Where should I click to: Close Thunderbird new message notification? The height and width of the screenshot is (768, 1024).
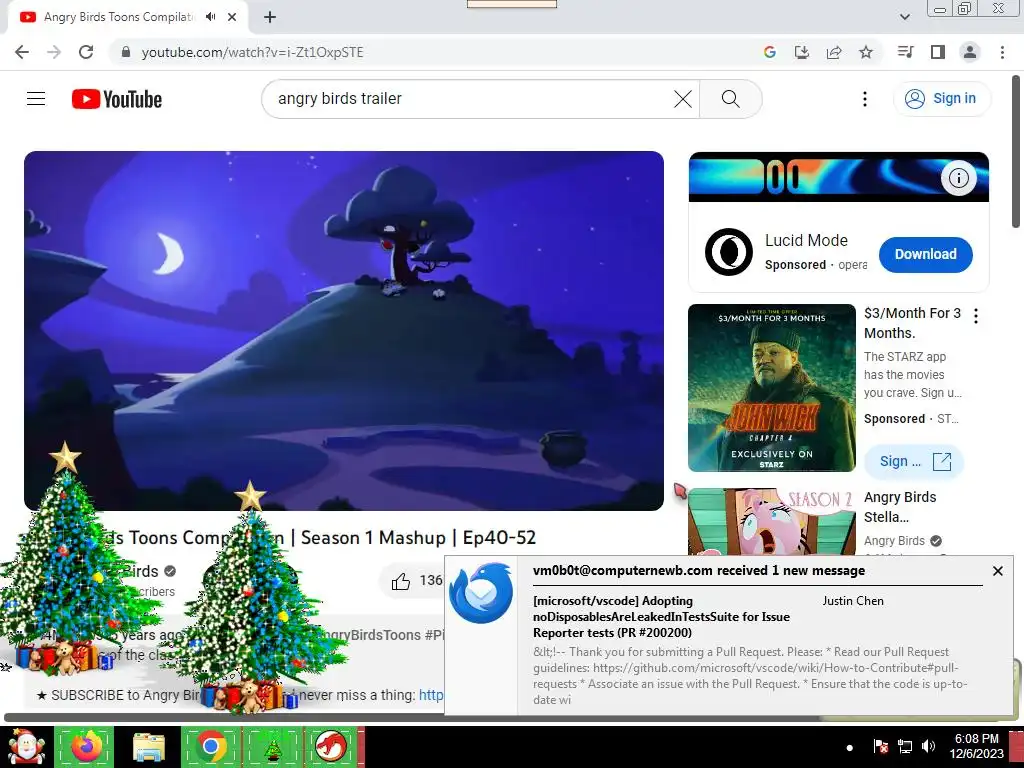click(x=997, y=571)
